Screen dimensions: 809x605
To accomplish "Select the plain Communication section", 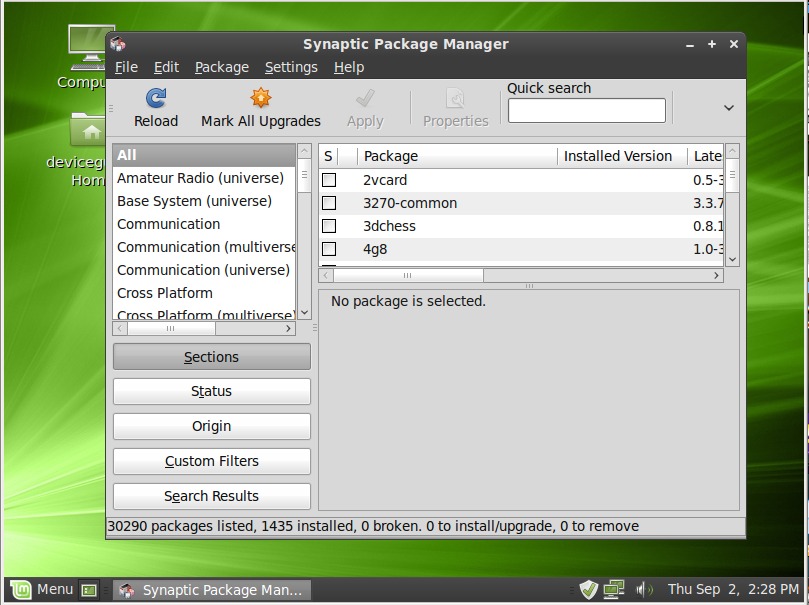I will point(204,224).
